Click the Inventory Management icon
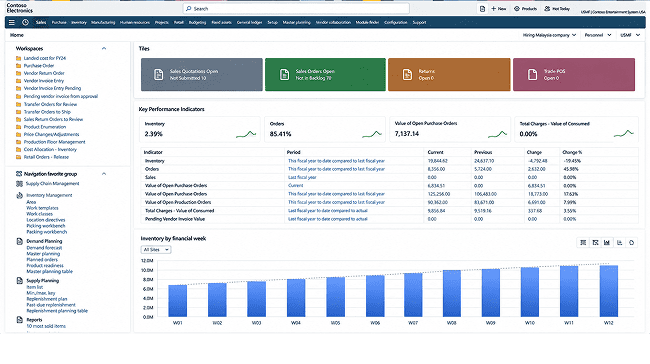This screenshot has width=650, height=364. [19, 195]
